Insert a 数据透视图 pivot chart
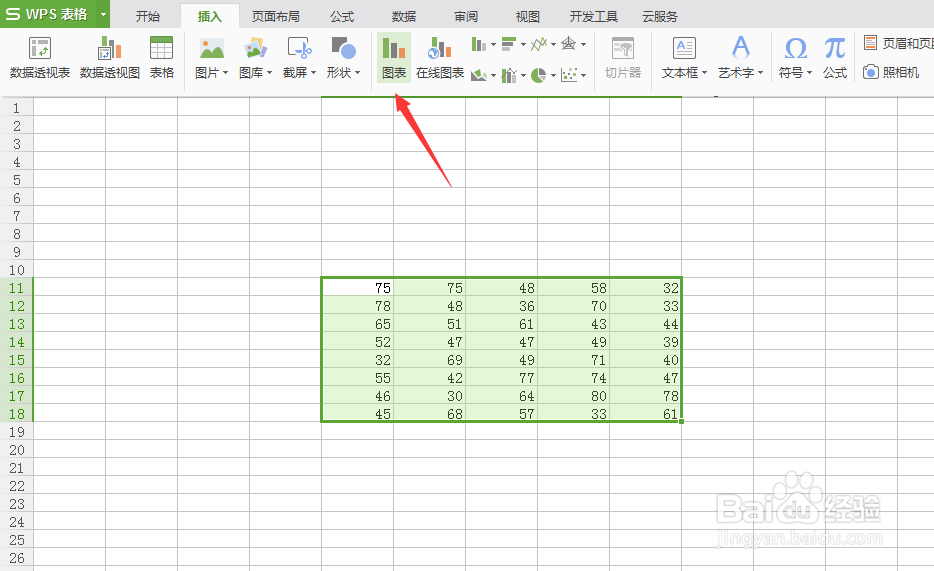 pyautogui.click(x=110, y=57)
